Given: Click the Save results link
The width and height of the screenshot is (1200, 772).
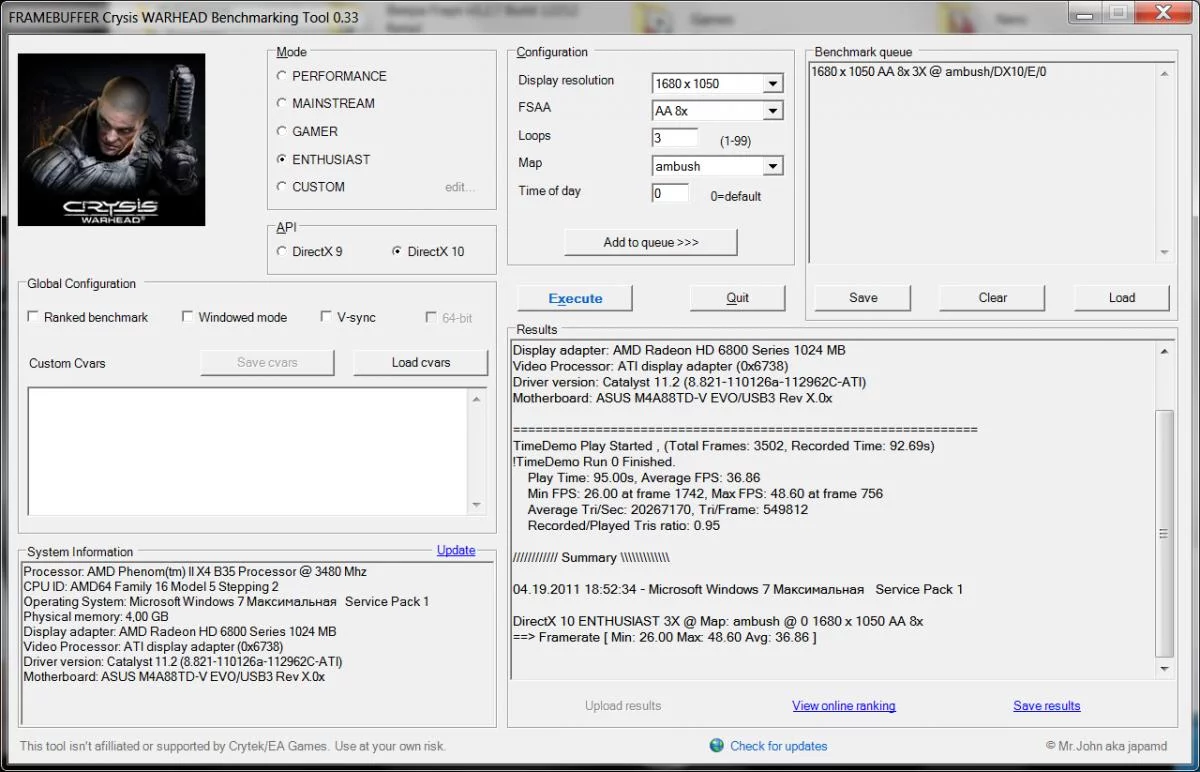Looking at the screenshot, I should (1046, 706).
